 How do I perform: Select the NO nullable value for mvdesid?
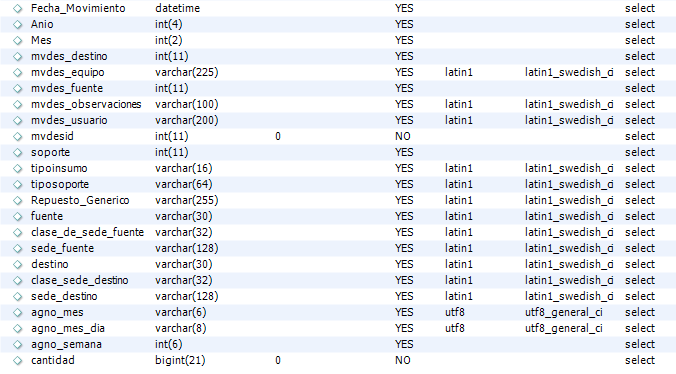pos(403,136)
